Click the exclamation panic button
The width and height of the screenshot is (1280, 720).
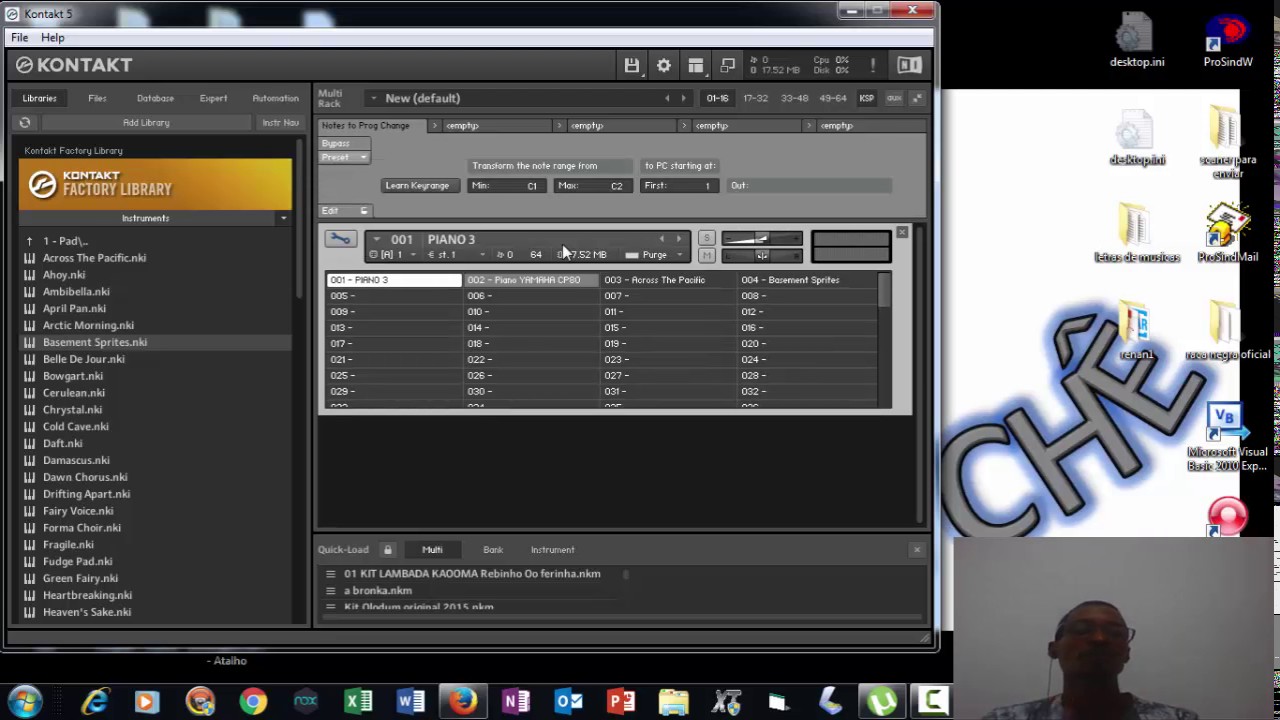873,65
